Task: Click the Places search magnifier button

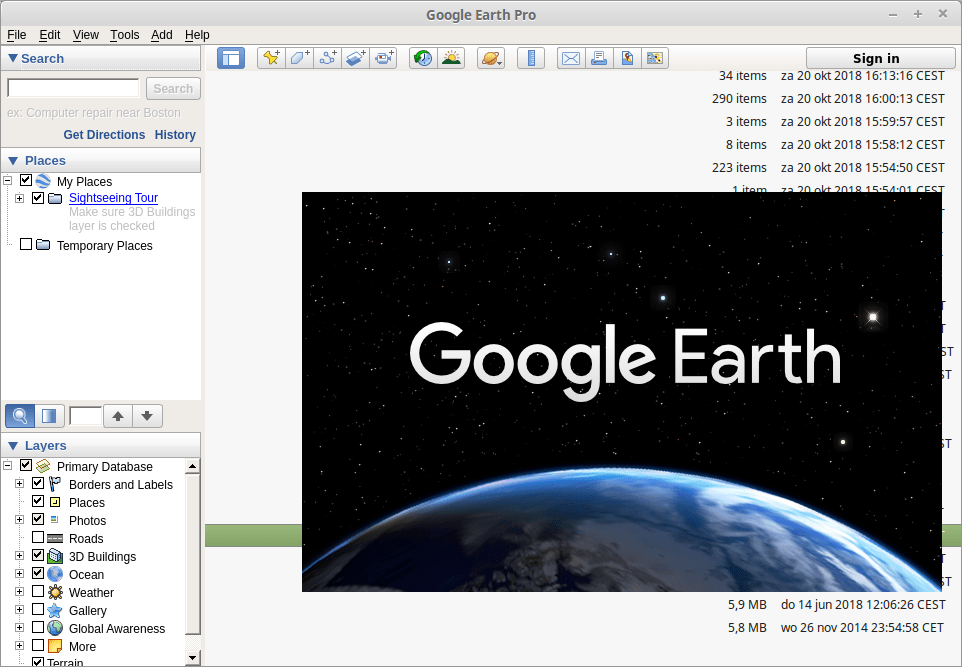Action: [x=20, y=416]
